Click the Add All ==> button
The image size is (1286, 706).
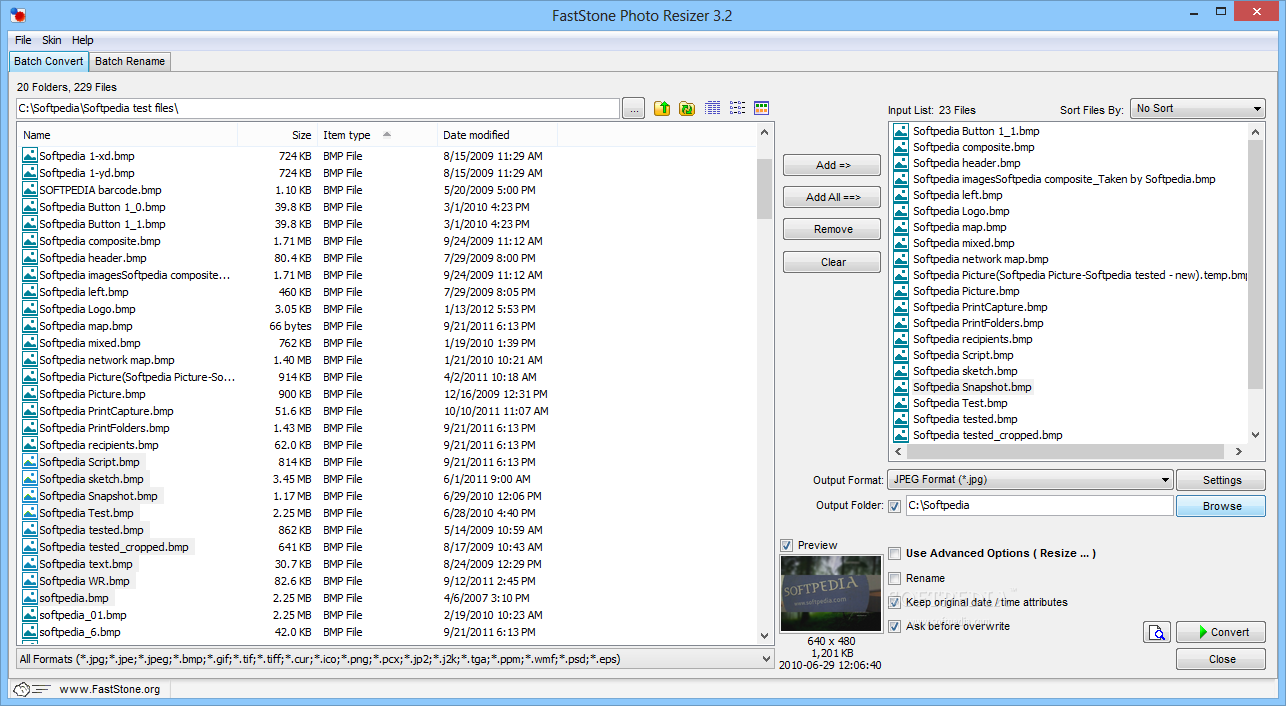[x=832, y=197]
